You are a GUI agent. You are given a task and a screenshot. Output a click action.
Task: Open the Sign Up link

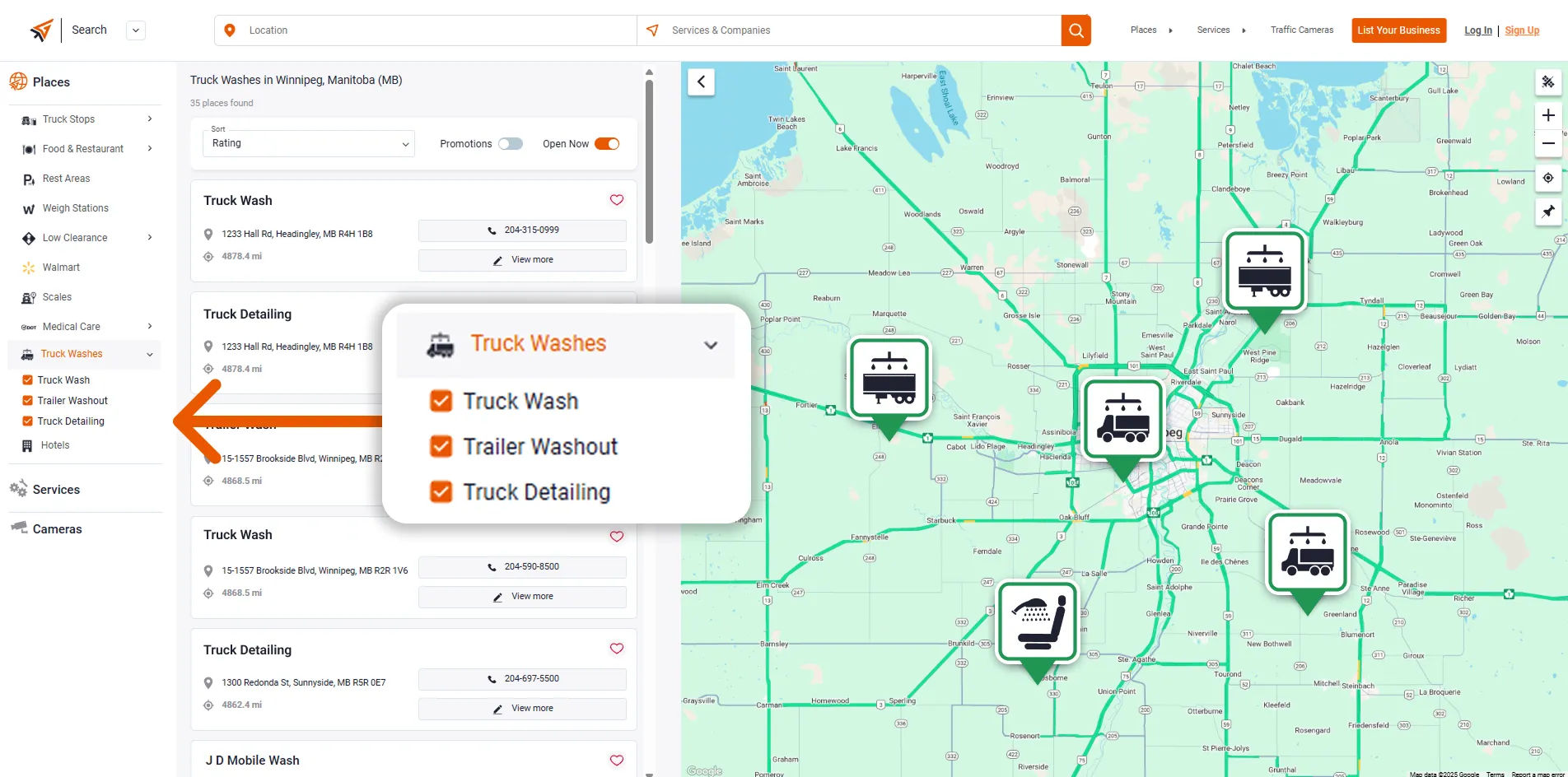pyautogui.click(x=1522, y=30)
